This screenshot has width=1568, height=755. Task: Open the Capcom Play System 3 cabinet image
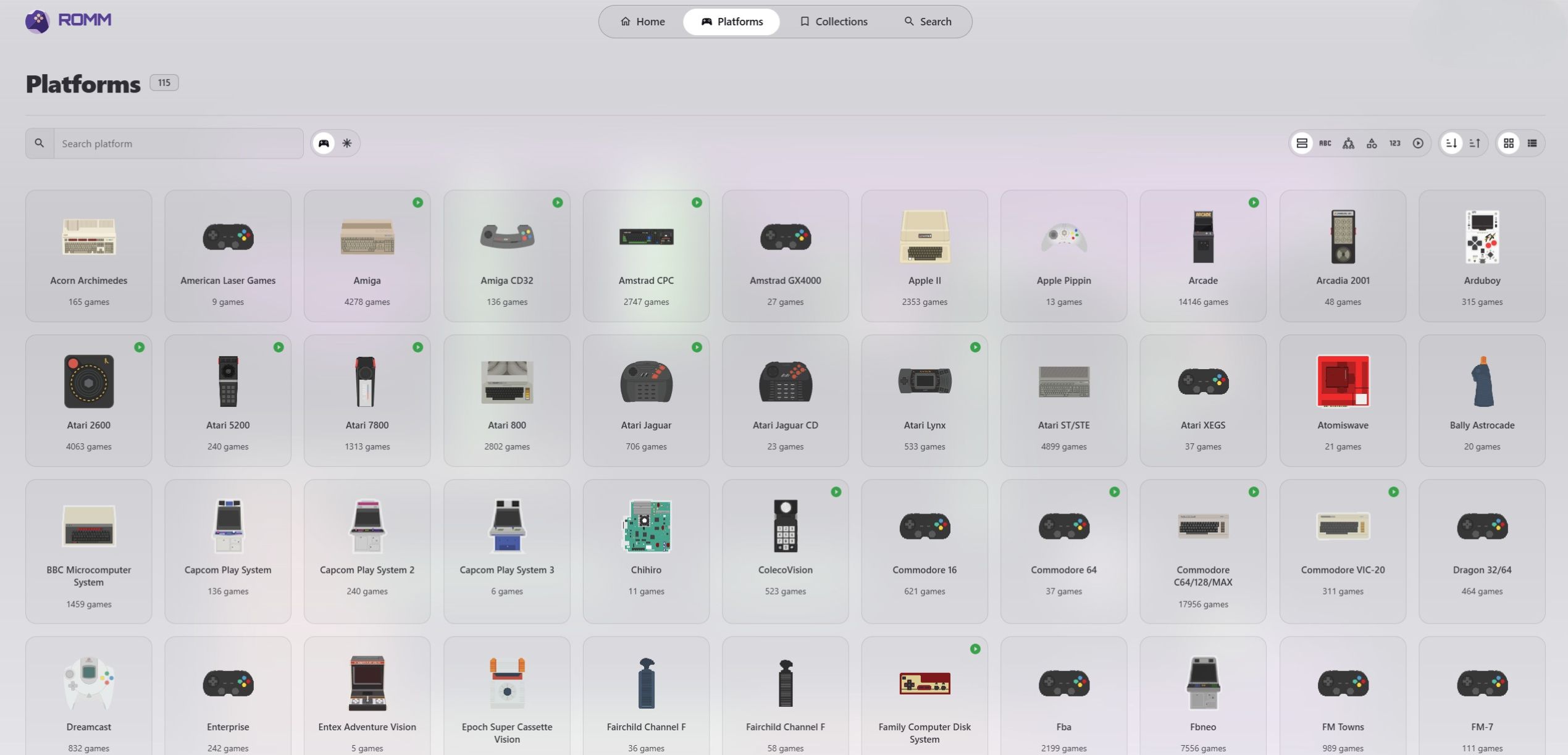click(507, 527)
